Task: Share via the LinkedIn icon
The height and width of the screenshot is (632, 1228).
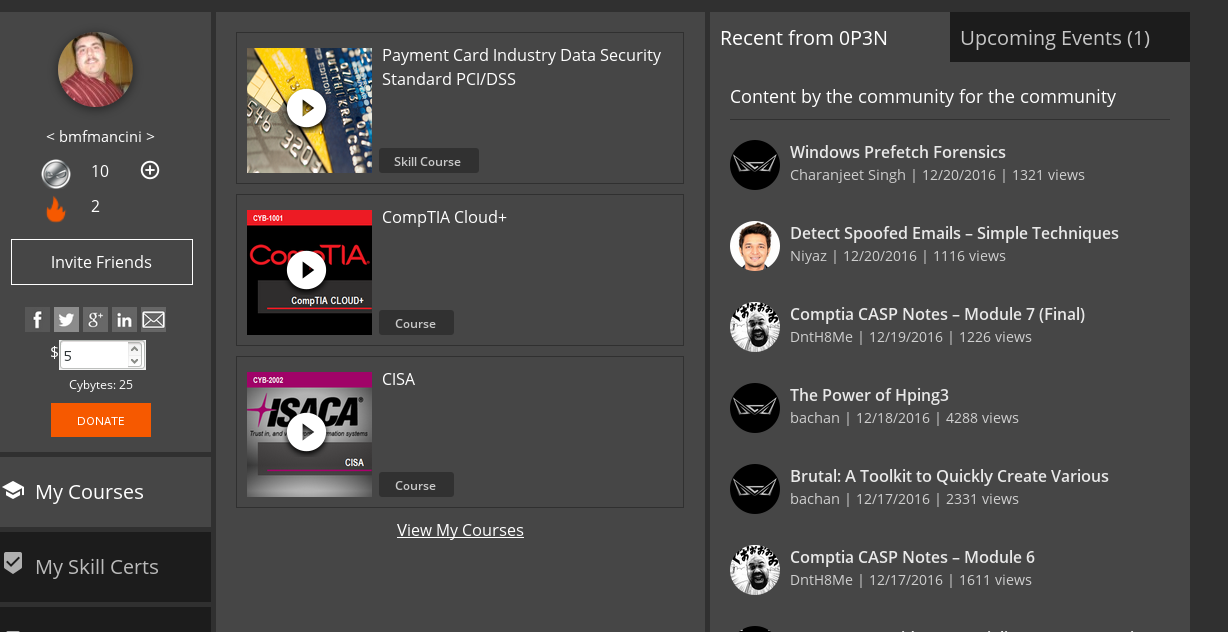Action: 124,320
